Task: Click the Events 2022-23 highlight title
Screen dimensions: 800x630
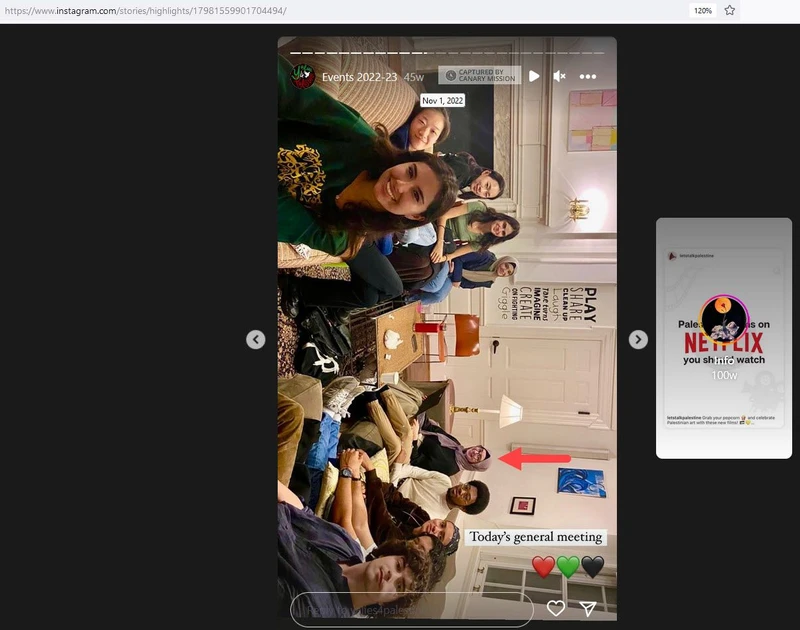Action: pyautogui.click(x=359, y=77)
